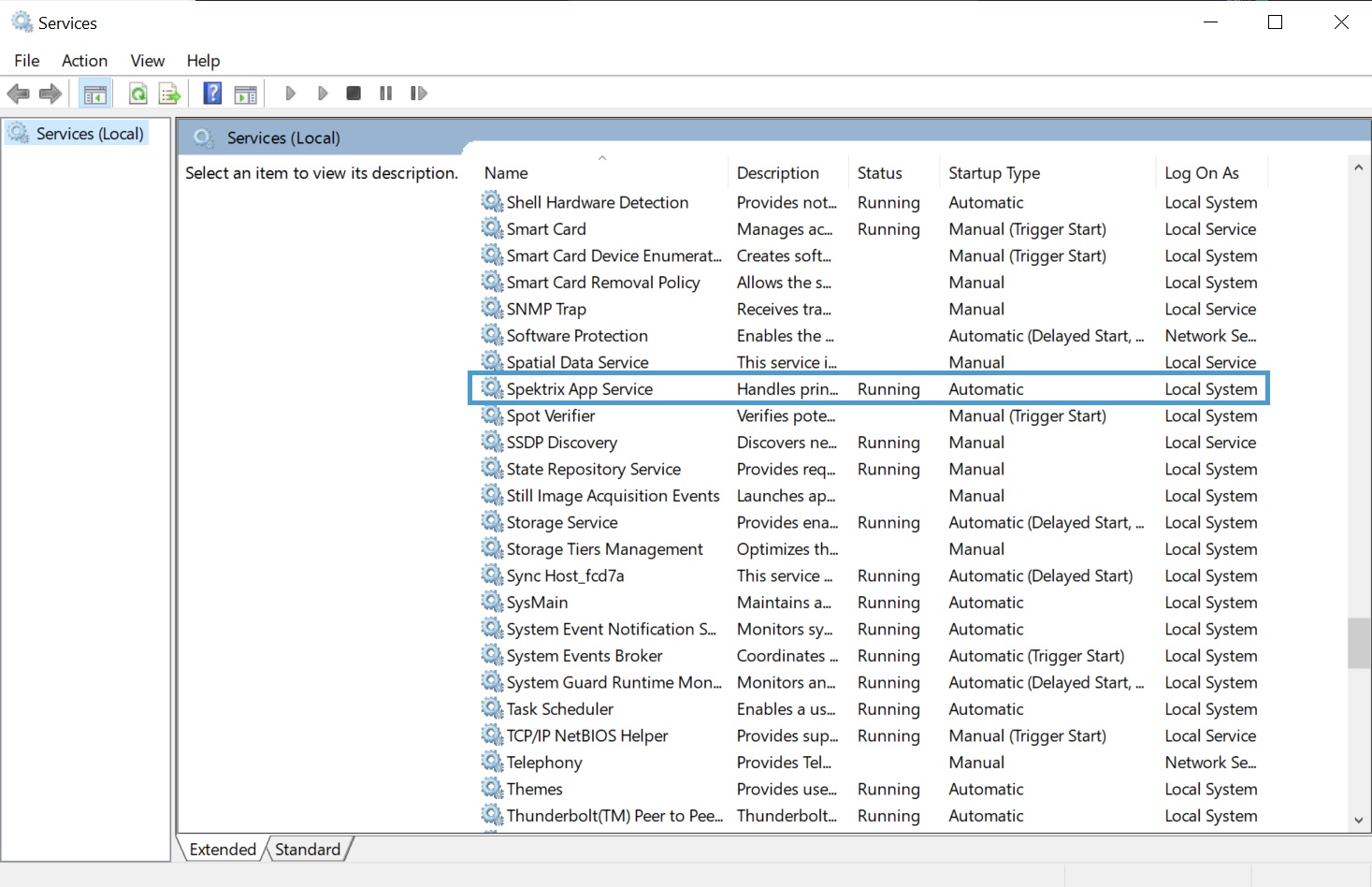Click gear icon beside Storage Service
1372x887 pixels.
(x=492, y=521)
